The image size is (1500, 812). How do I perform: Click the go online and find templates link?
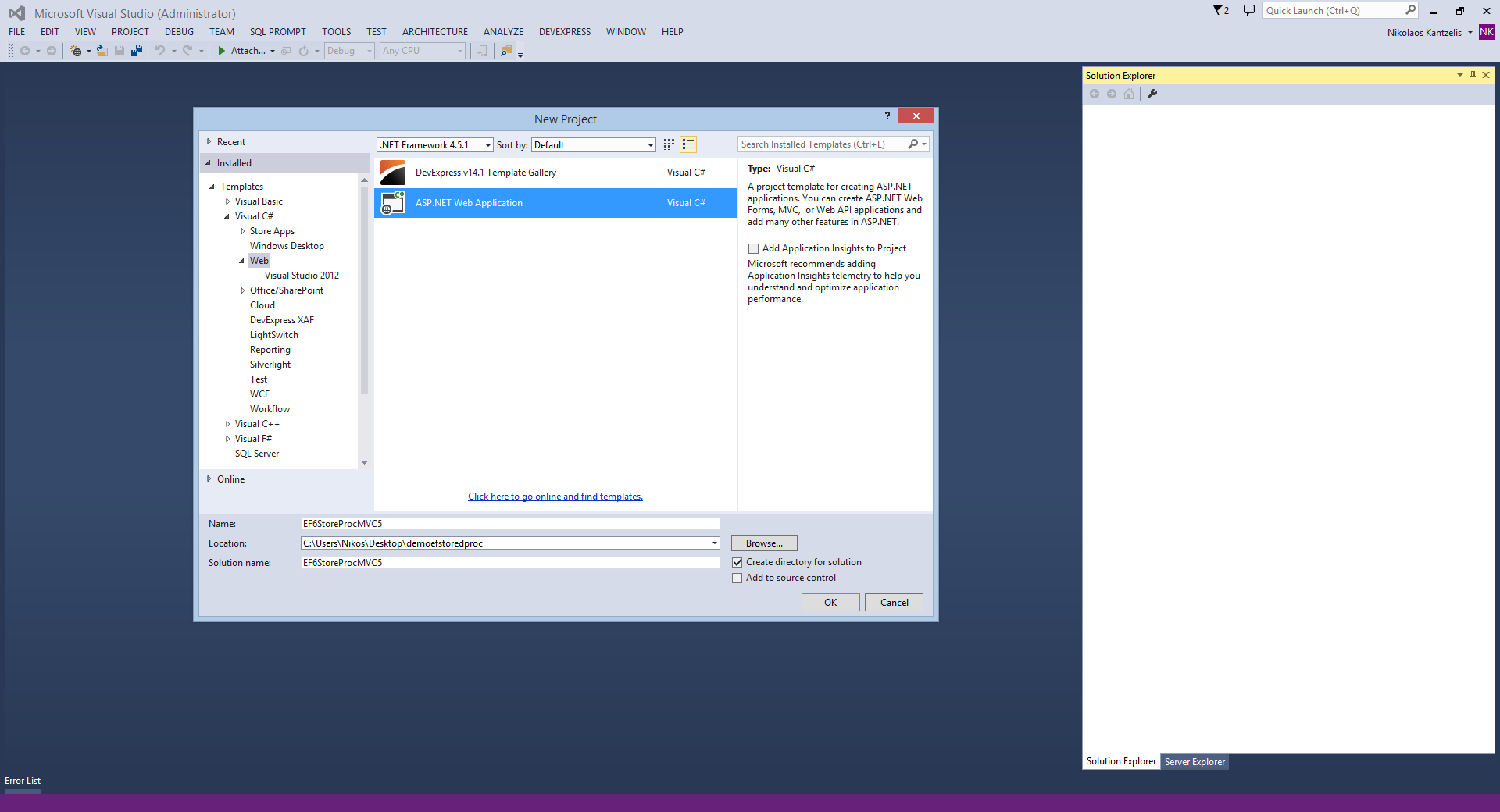555,497
